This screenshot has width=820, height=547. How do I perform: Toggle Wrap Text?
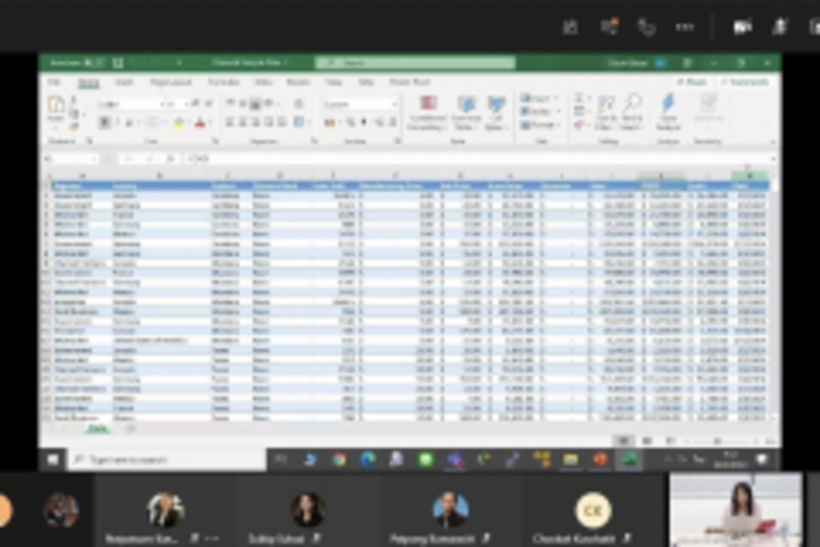[x=299, y=104]
